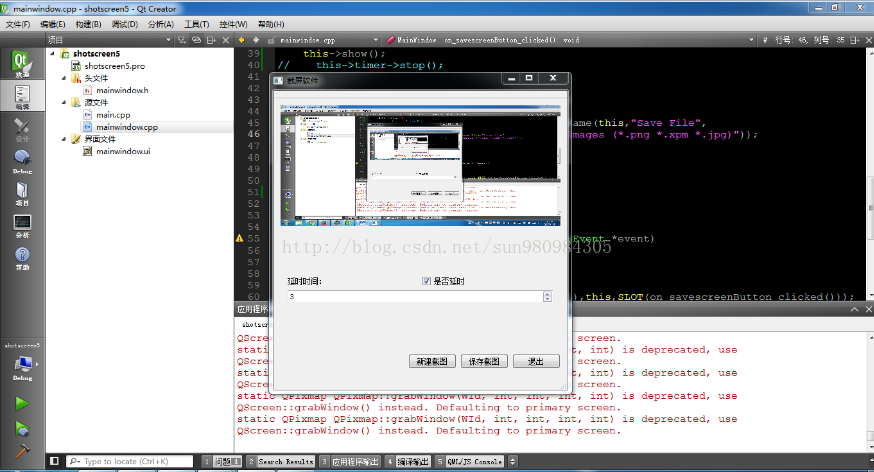Select main.cpp in project tree

(x=113, y=115)
